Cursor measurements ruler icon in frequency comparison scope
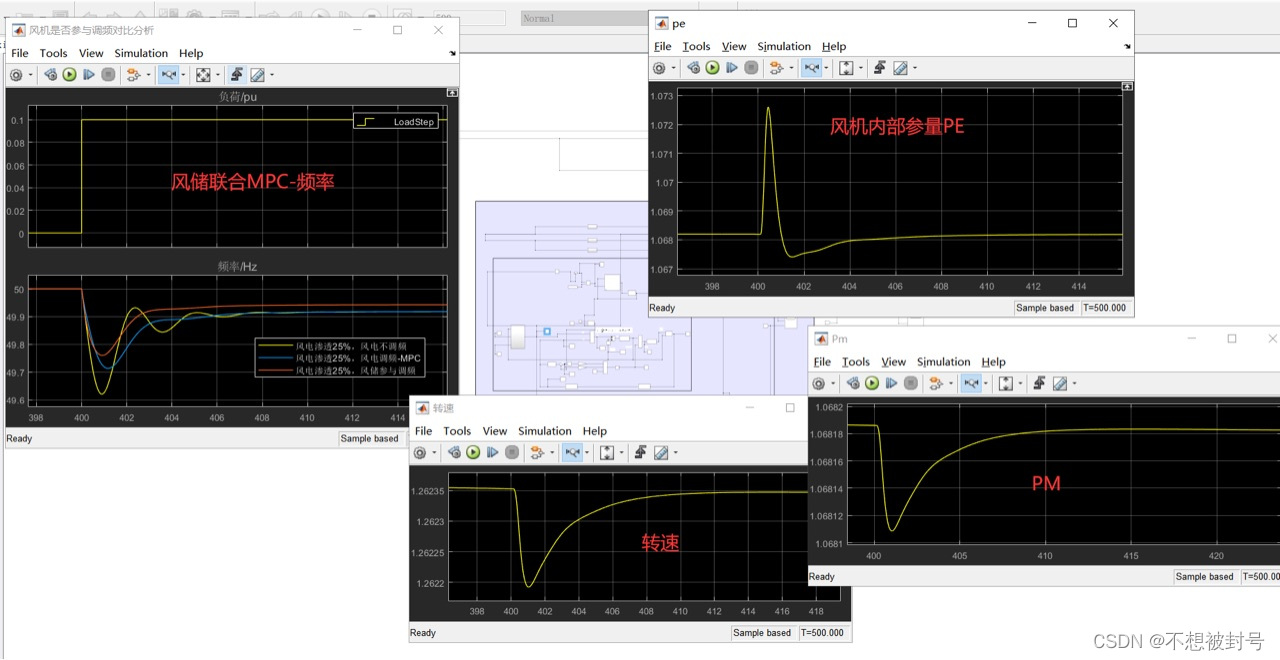Screen dimensions: 1280x660 pyautogui.click(x=257, y=75)
